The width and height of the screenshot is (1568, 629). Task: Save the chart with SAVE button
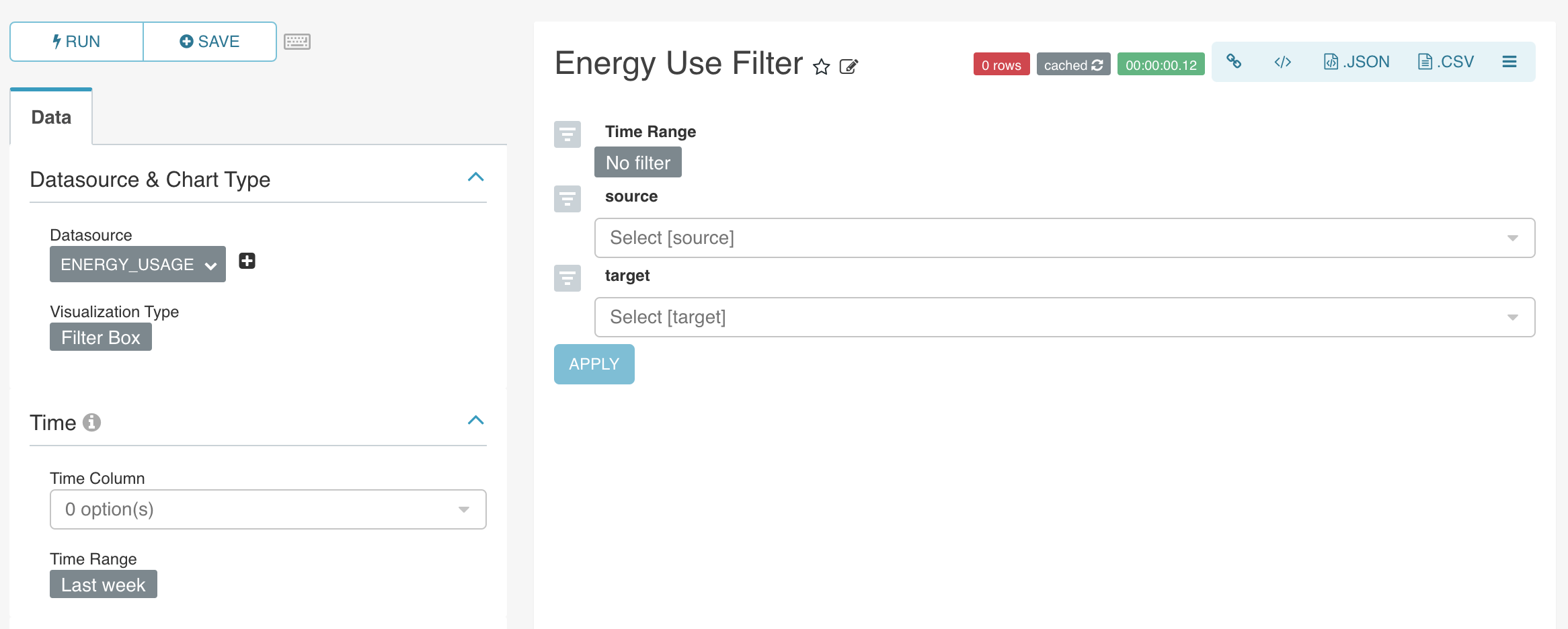[210, 42]
